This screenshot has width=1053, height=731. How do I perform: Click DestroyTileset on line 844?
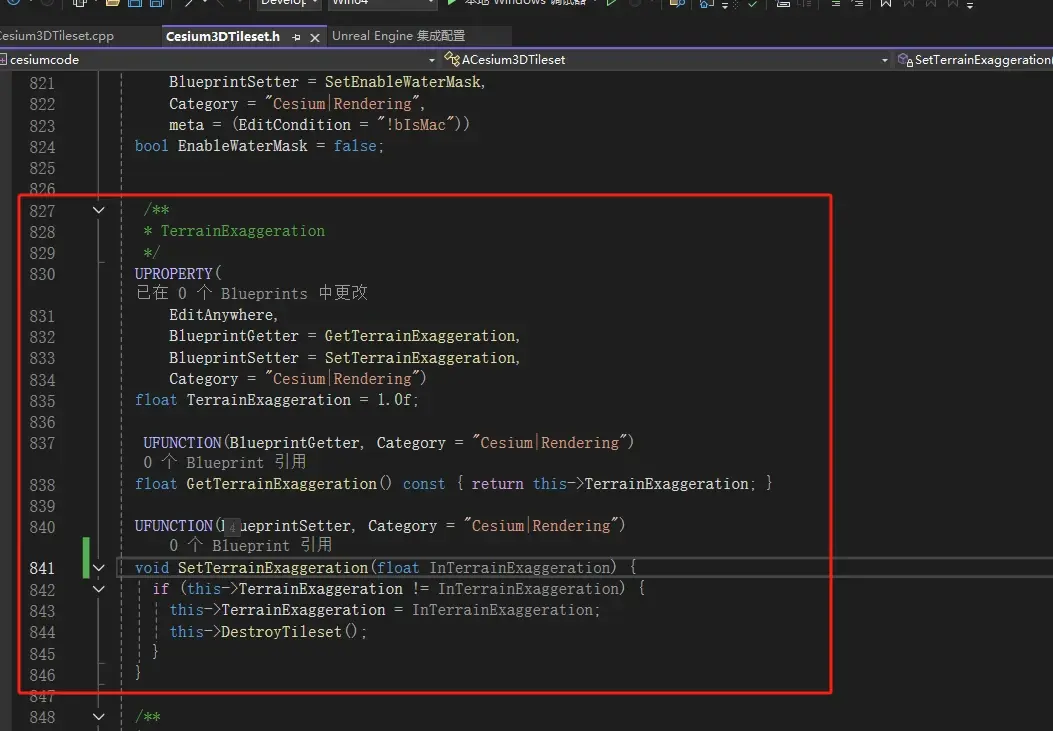[281, 632]
